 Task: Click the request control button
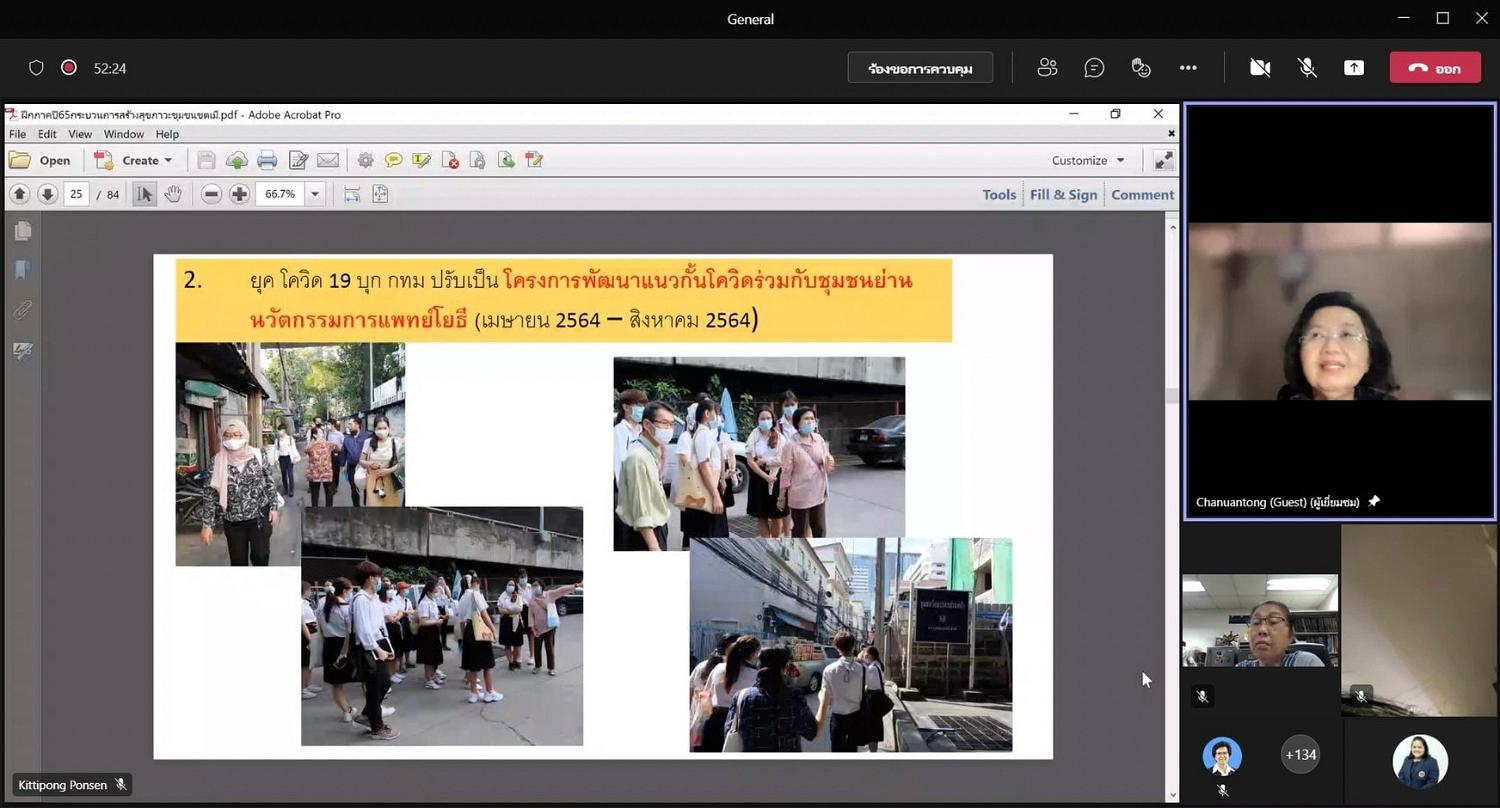(x=920, y=68)
